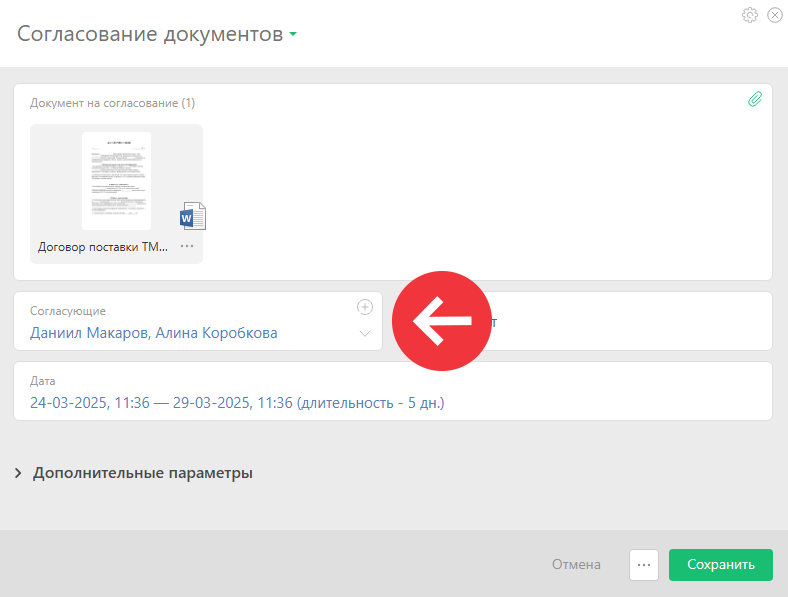Click the Согласование документов title
Image resolution: width=788 pixels, height=597 pixels.
pos(150,34)
